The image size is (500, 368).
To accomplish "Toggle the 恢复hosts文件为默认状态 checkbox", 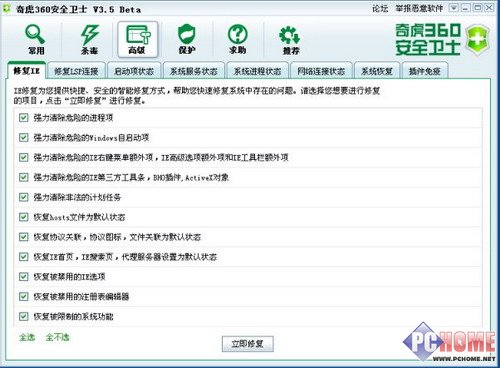I will 23,217.
